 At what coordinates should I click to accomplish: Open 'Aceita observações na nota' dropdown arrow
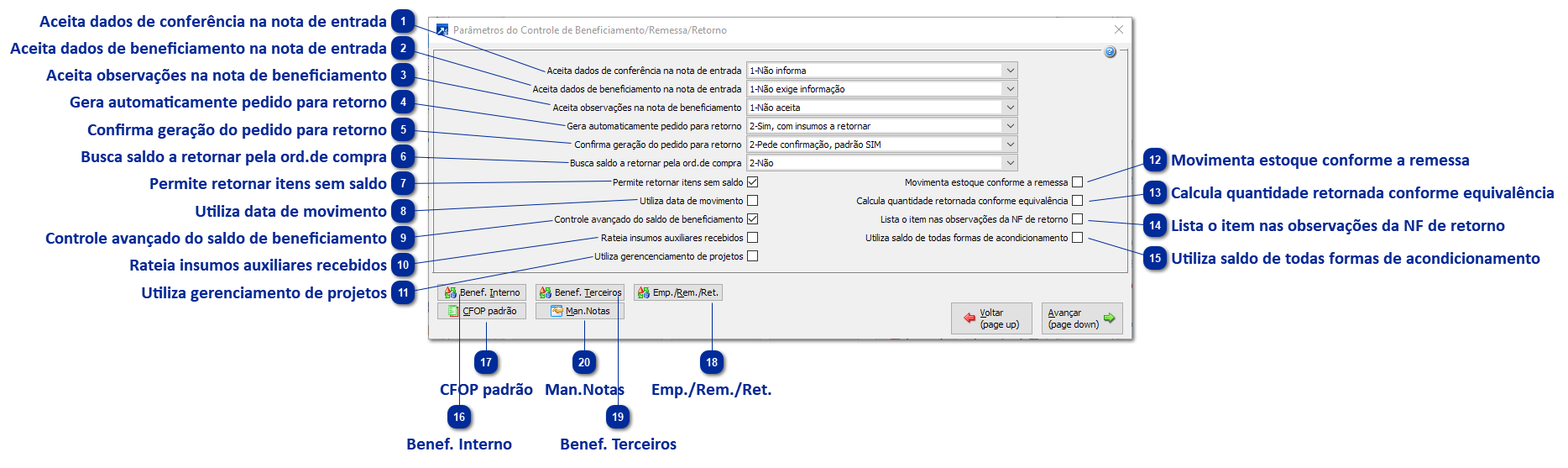(x=1011, y=108)
